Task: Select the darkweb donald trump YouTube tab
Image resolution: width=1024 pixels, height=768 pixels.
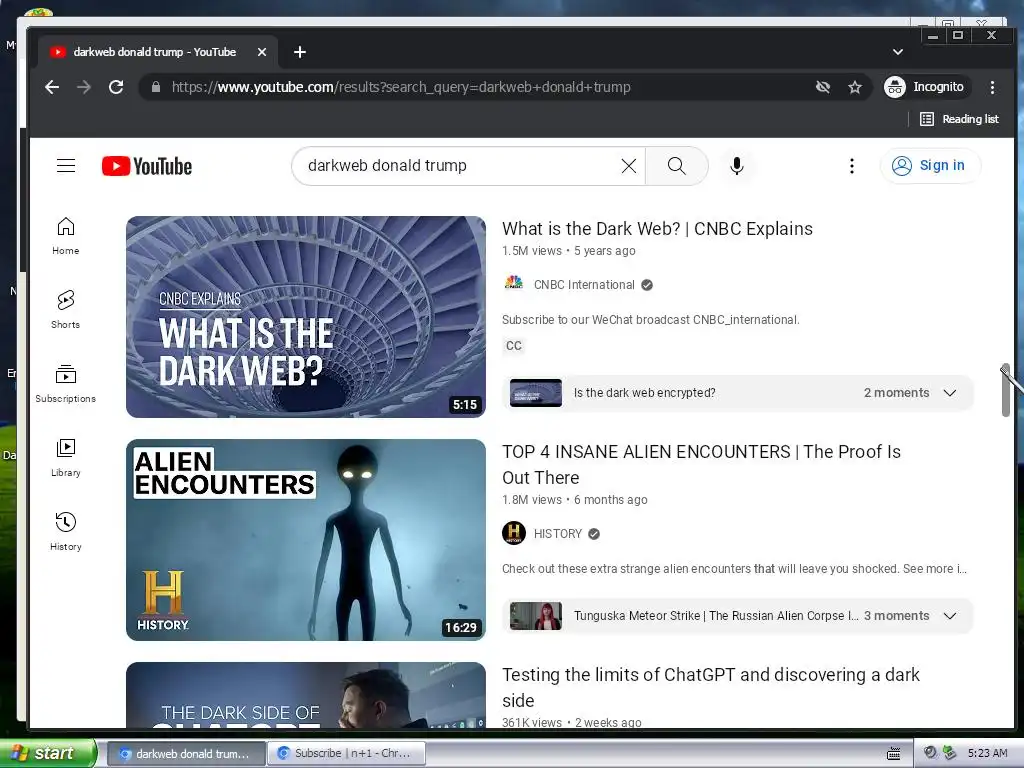Action: pos(157,52)
